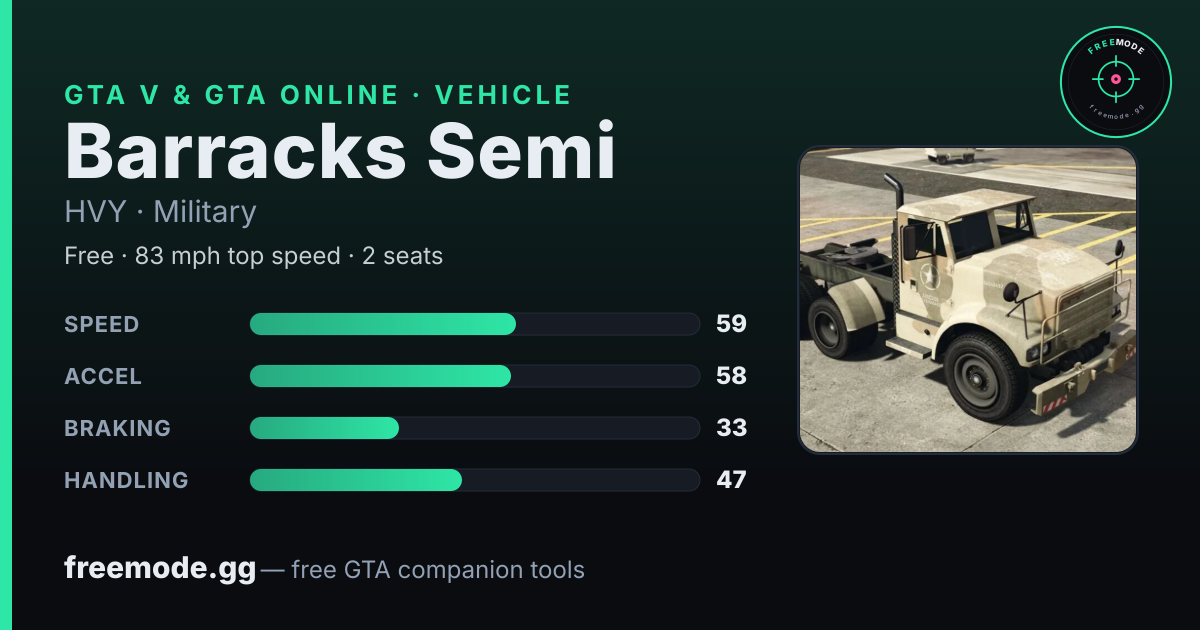The width and height of the screenshot is (1200, 630).
Task: Click the SPEED label
Action: point(102,324)
